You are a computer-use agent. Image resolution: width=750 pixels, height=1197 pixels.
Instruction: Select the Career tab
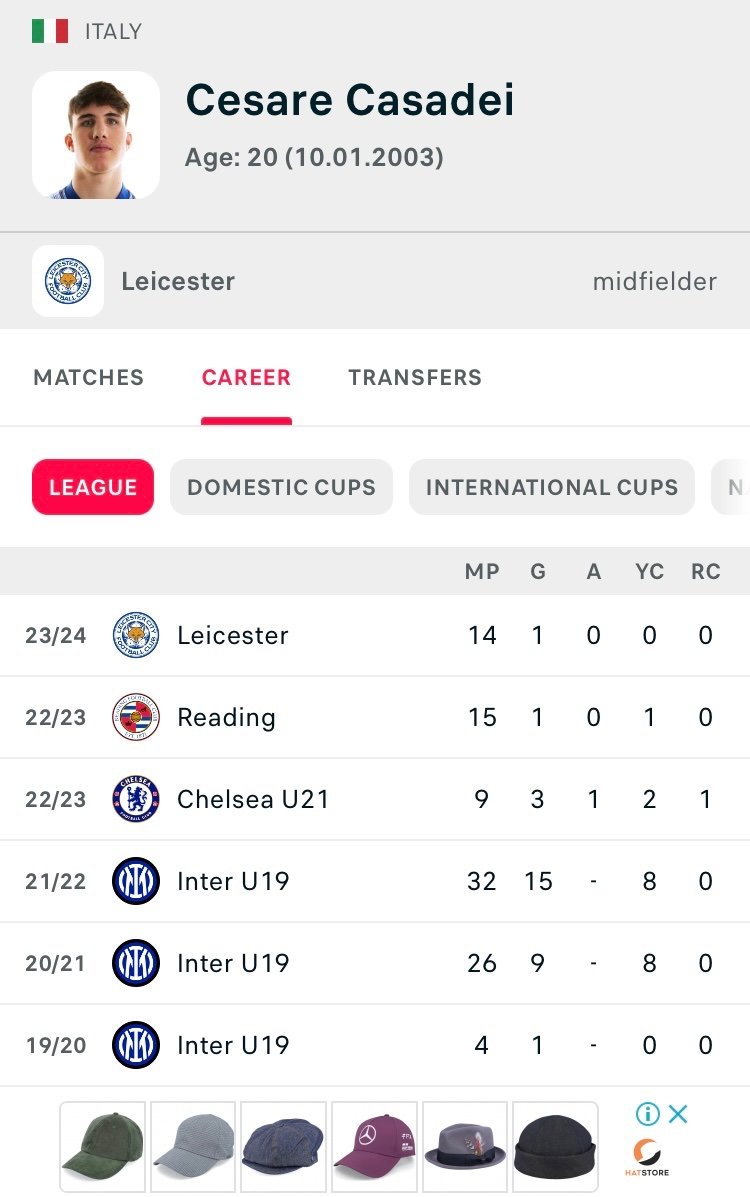(246, 377)
